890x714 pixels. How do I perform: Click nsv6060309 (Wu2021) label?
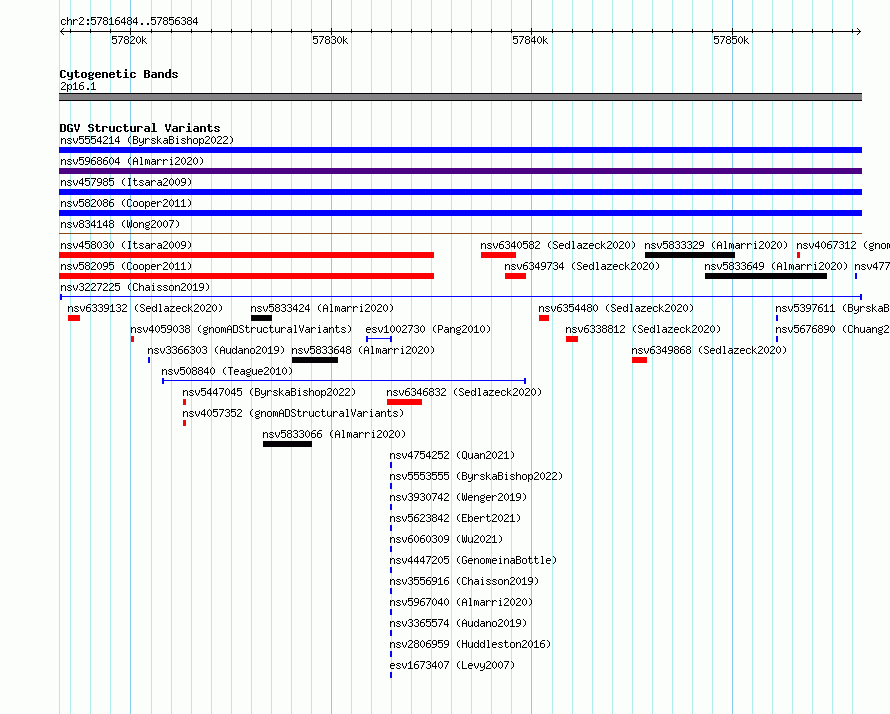coord(446,539)
